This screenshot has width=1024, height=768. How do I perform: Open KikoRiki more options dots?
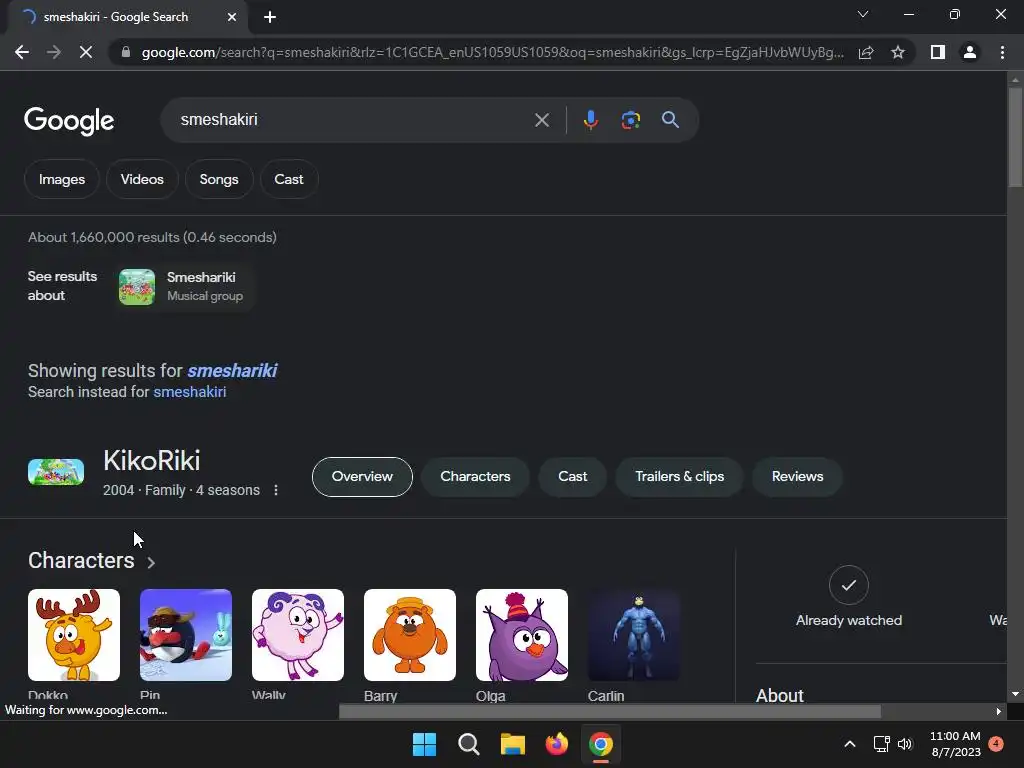click(276, 490)
